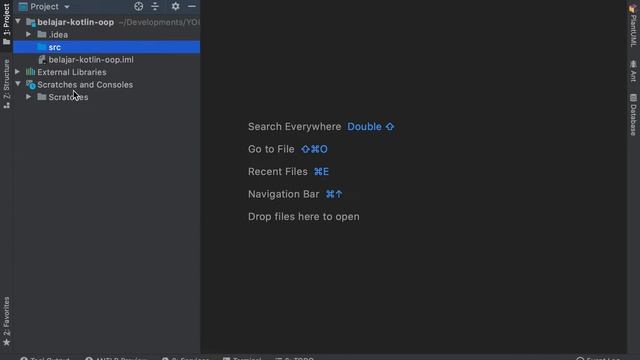Expand External Libraries node

tap(18, 72)
